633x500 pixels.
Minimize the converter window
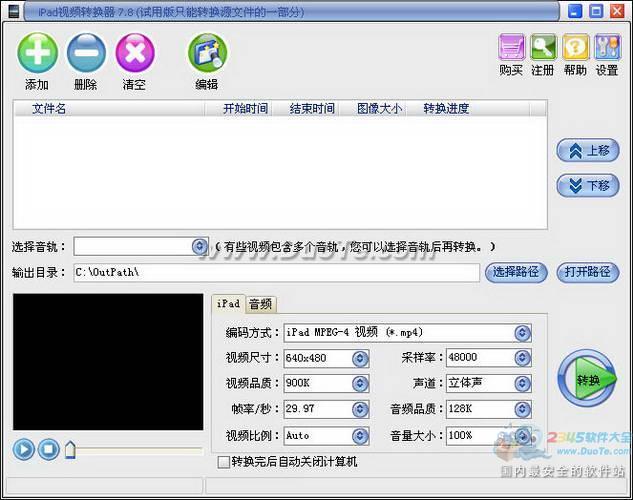pyautogui.click(x=575, y=11)
